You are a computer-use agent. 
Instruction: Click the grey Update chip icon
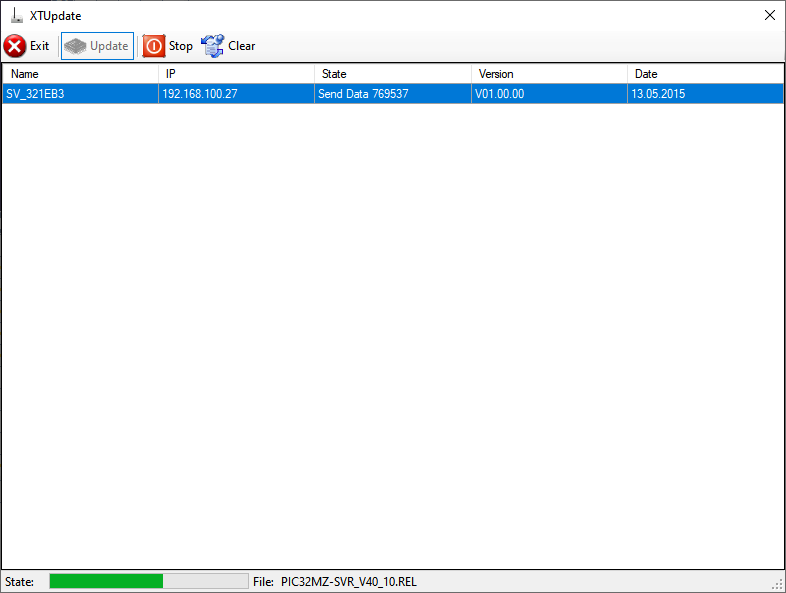pyautogui.click(x=76, y=46)
